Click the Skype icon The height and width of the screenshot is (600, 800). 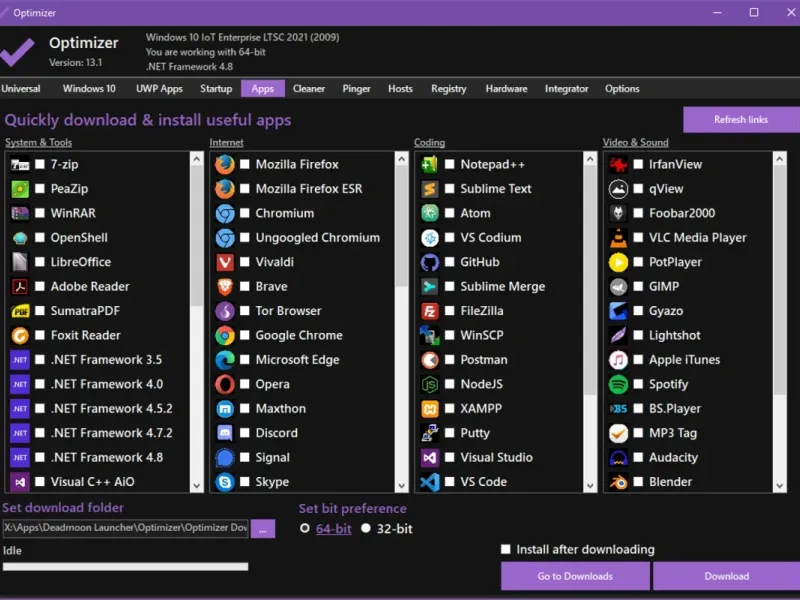pyautogui.click(x=224, y=482)
